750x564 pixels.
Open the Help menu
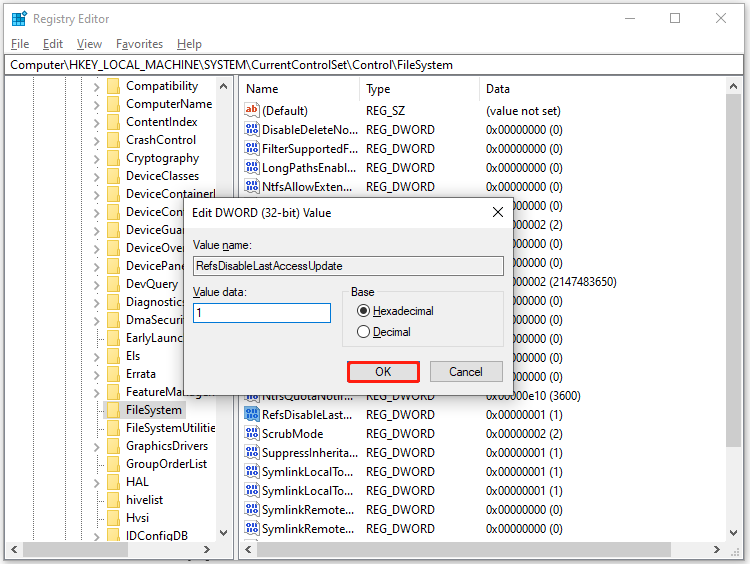point(189,44)
